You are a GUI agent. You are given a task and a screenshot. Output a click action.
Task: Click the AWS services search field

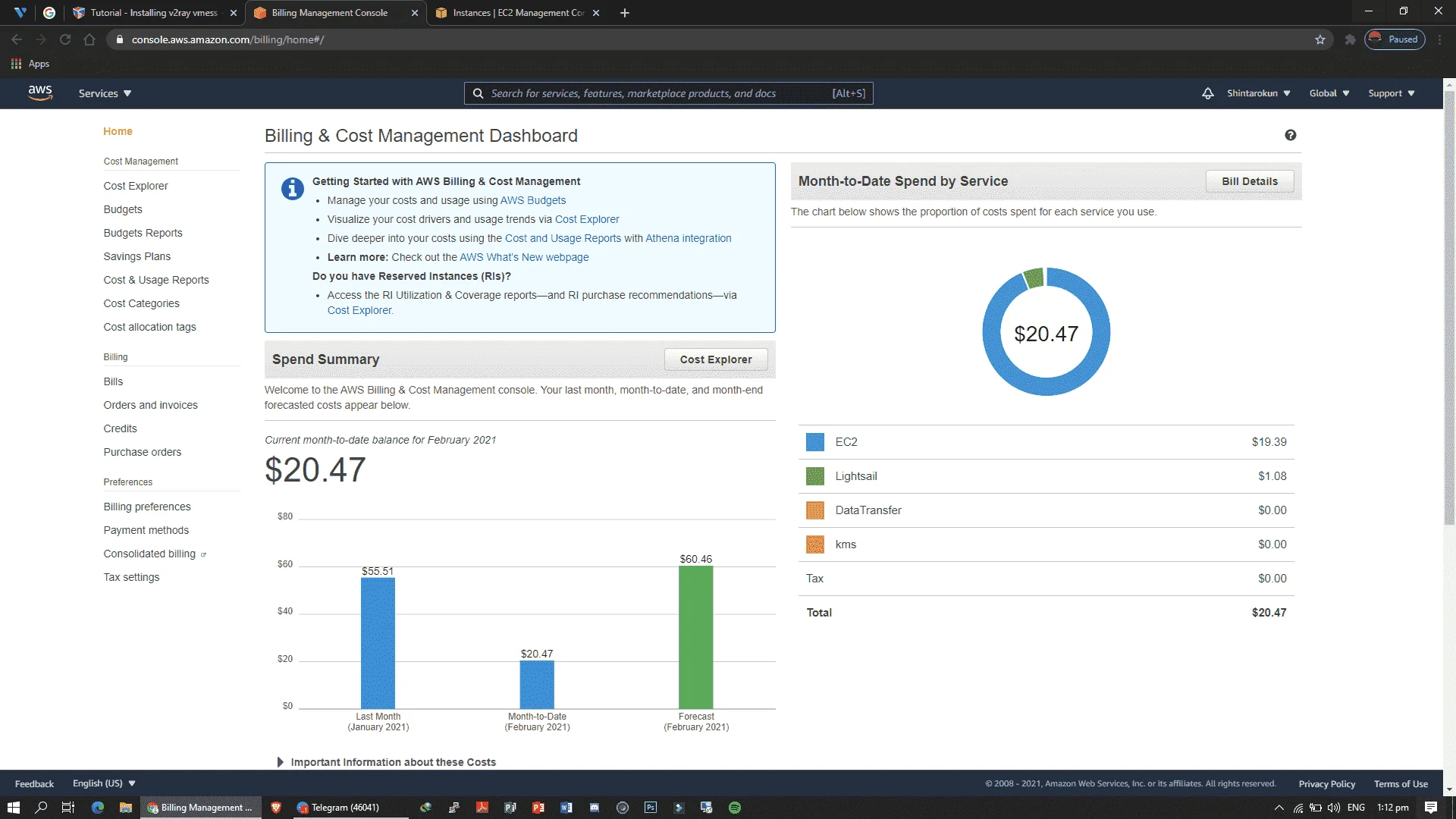click(668, 93)
